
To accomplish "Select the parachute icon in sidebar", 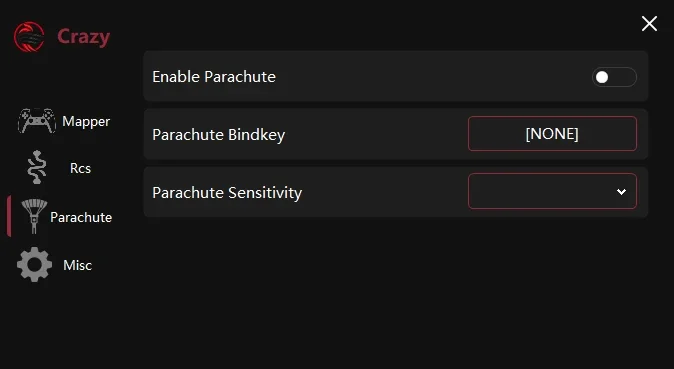I will pyautogui.click(x=34, y=216).
